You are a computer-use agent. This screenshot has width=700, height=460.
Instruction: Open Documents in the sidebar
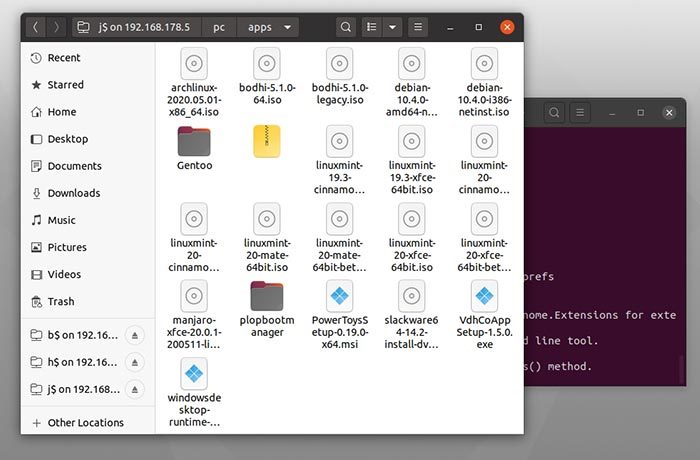88,166
